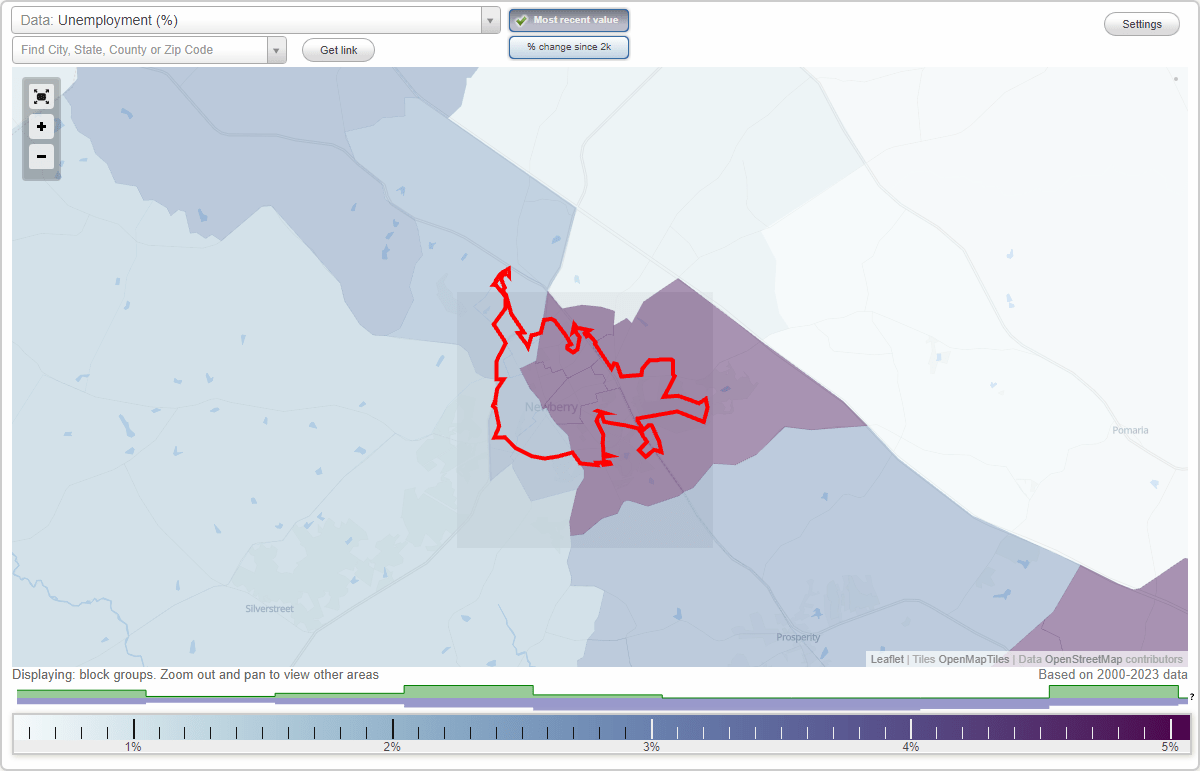Click the Leaflet attribution link
The height and width of the screenshot is (771, 1200).
pyautogui.click(x=886, y=659)
